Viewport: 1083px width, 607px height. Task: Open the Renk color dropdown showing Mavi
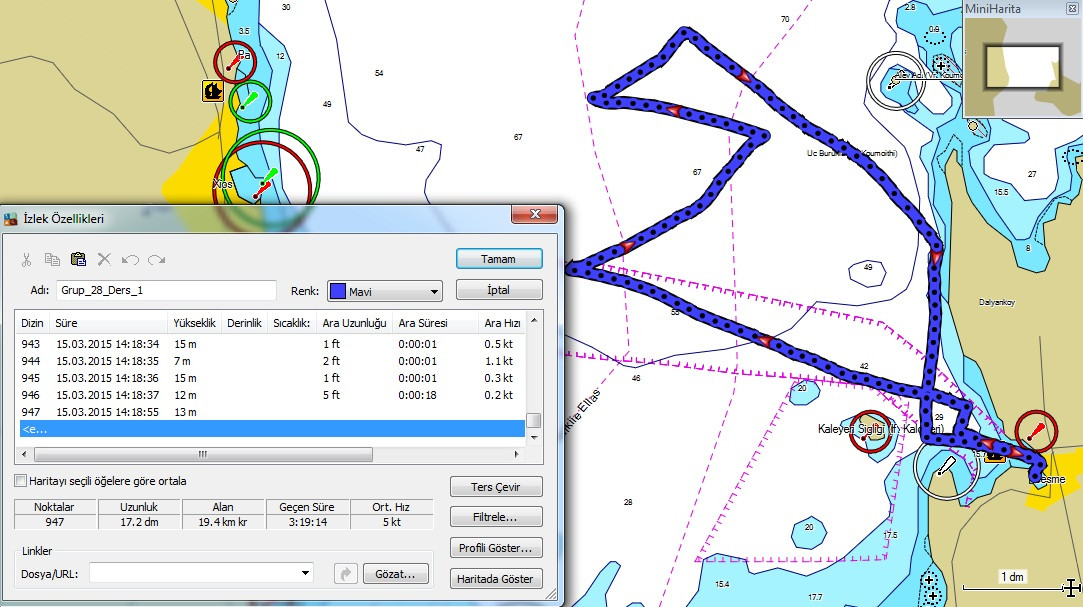point(385,291)
